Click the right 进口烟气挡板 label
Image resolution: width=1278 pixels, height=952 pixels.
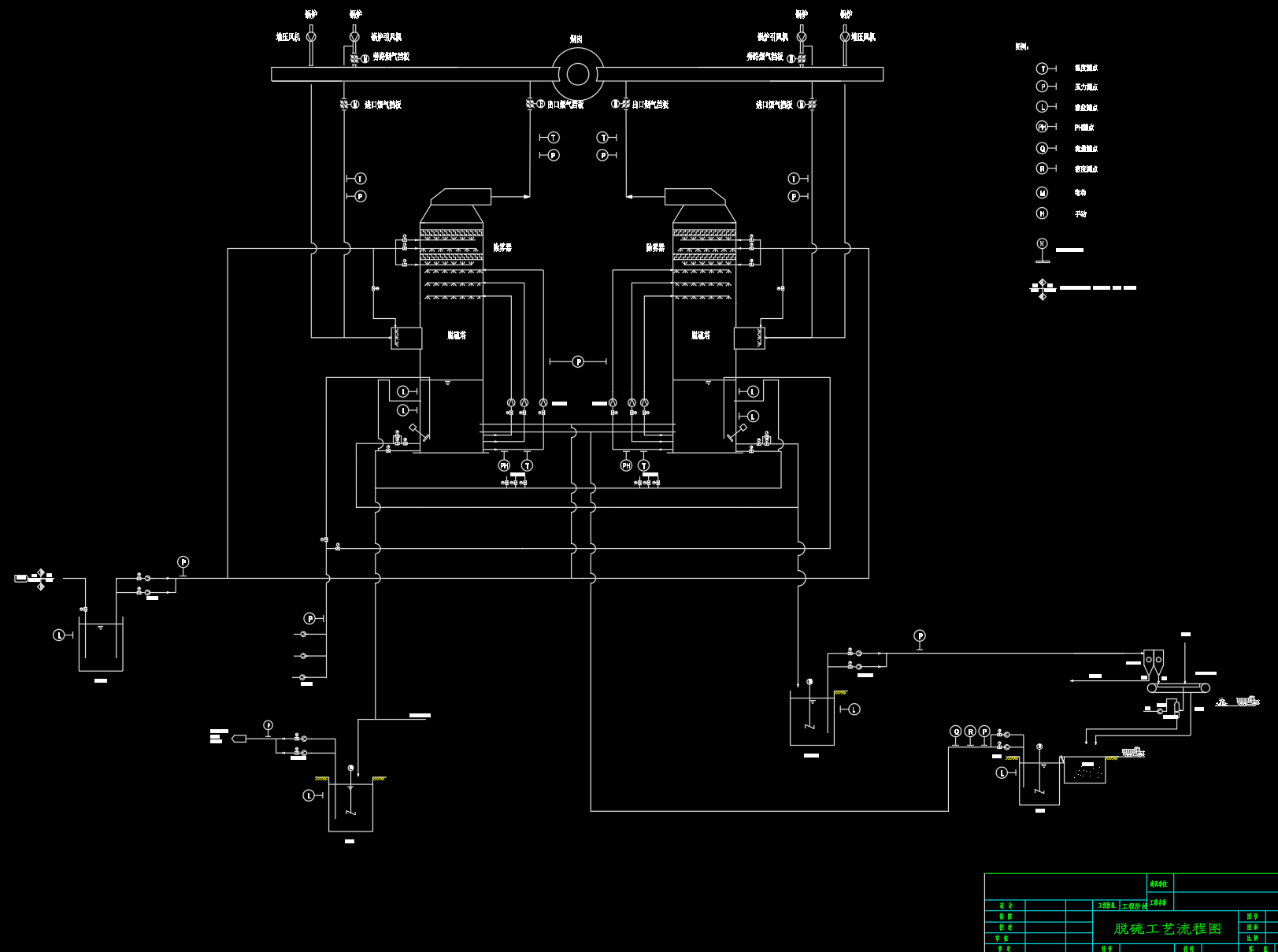pyautogui.click(x=774, y=105)
